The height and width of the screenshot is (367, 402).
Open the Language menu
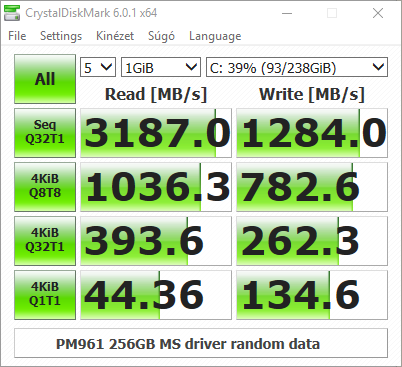pos(215,36)
